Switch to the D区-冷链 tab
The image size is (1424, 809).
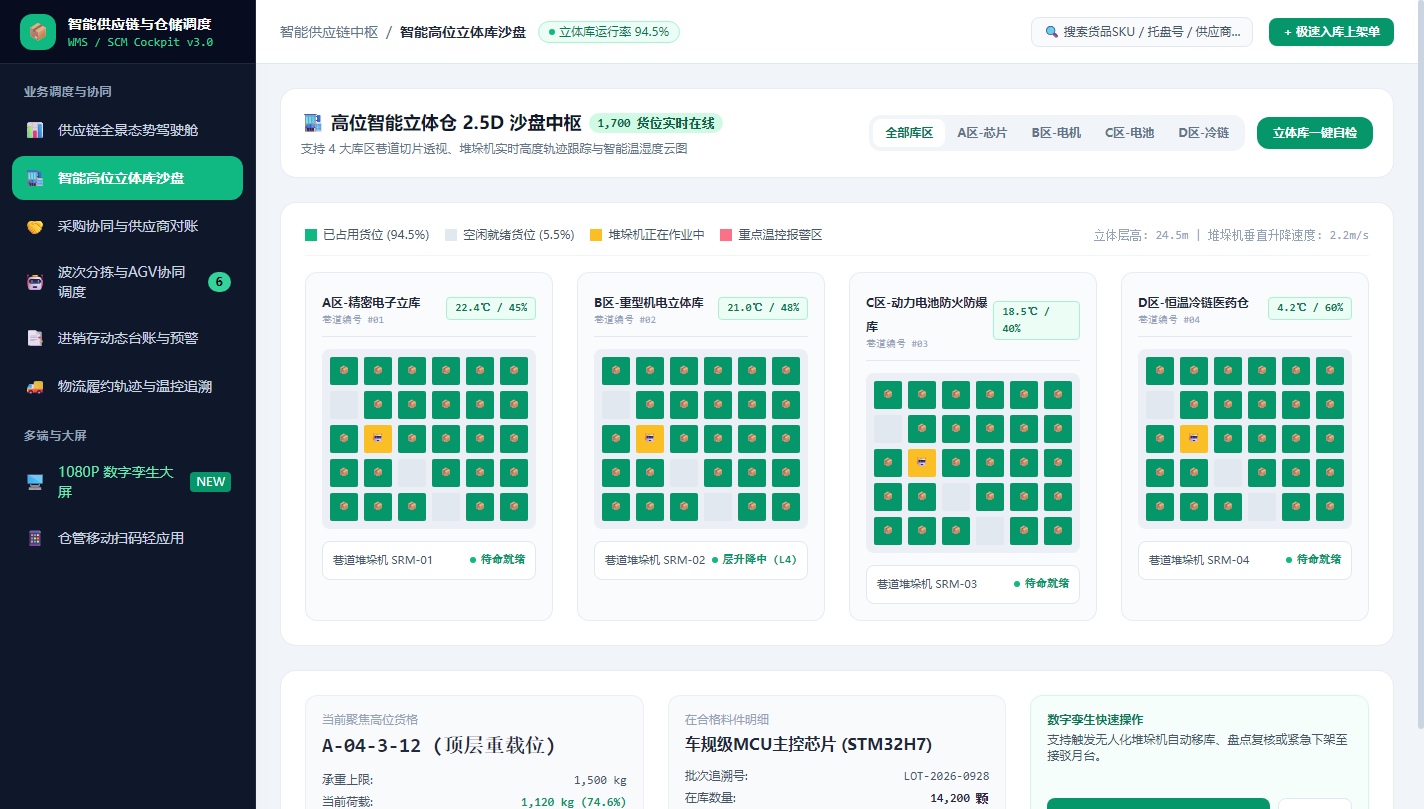pyautogui.click(x=1203, y=133)
